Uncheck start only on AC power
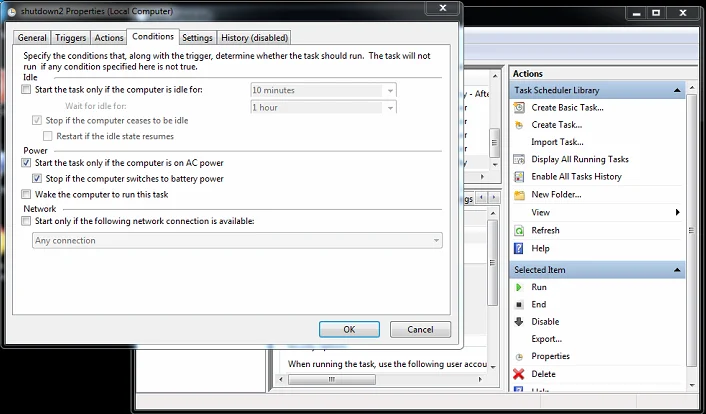 pos(27,162)
